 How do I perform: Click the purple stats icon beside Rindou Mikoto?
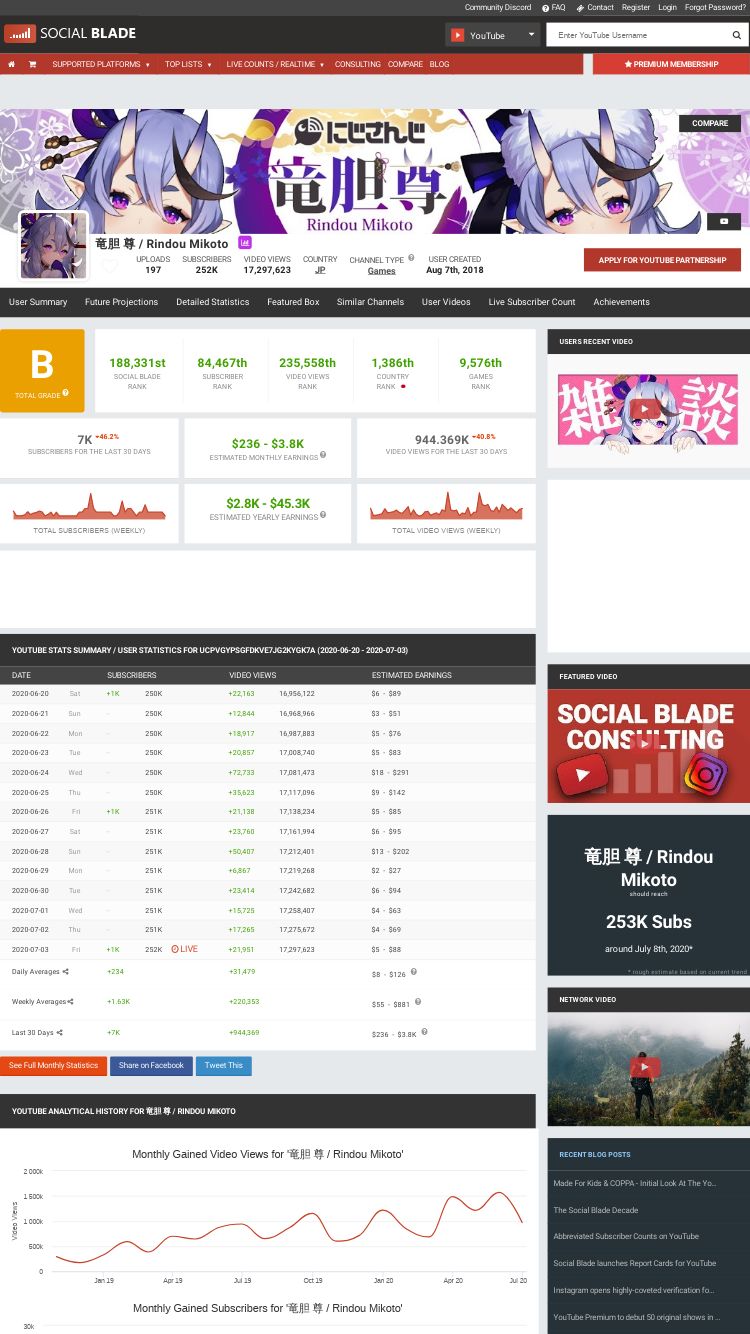click(245, 243)
